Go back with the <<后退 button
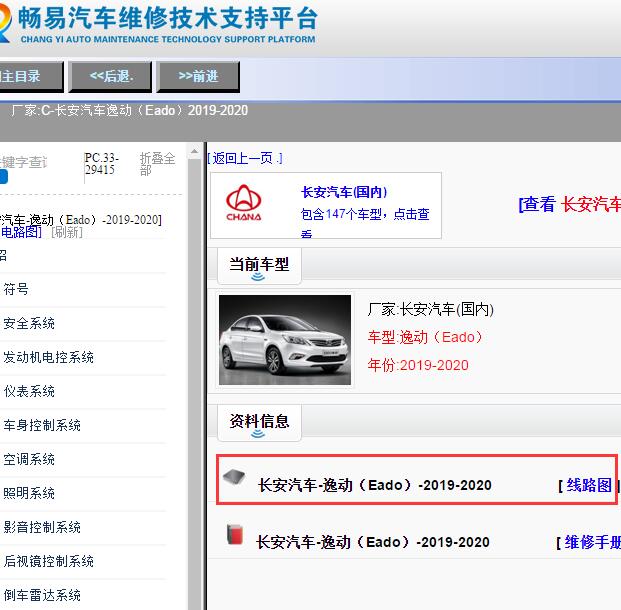This screenshot has width=621, height=610. click(110, 76)
